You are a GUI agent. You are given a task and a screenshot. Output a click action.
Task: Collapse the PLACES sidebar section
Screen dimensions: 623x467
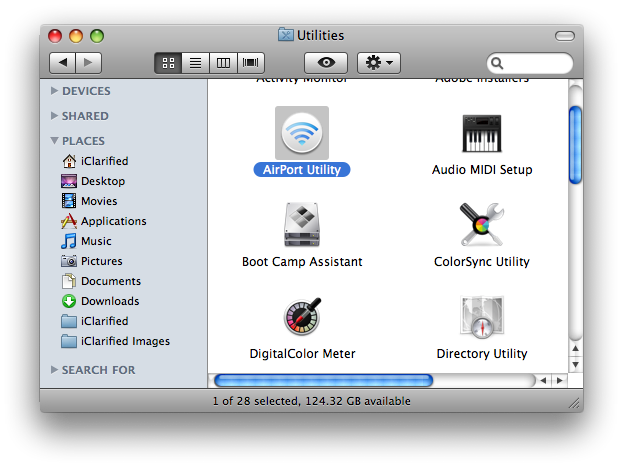pyautogui.click(x=54, y=141)
